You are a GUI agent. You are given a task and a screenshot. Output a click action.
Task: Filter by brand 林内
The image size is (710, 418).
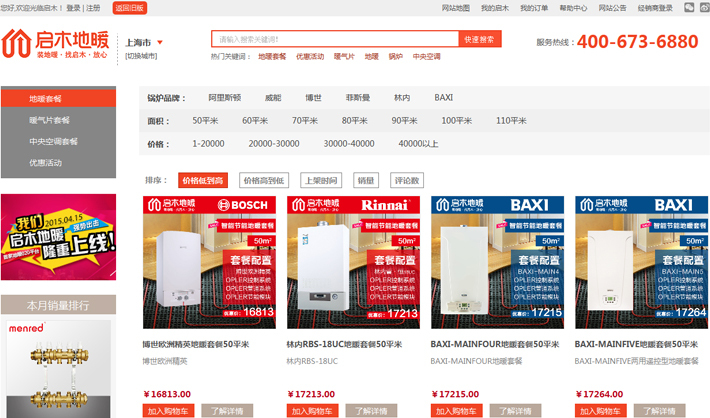402,97
